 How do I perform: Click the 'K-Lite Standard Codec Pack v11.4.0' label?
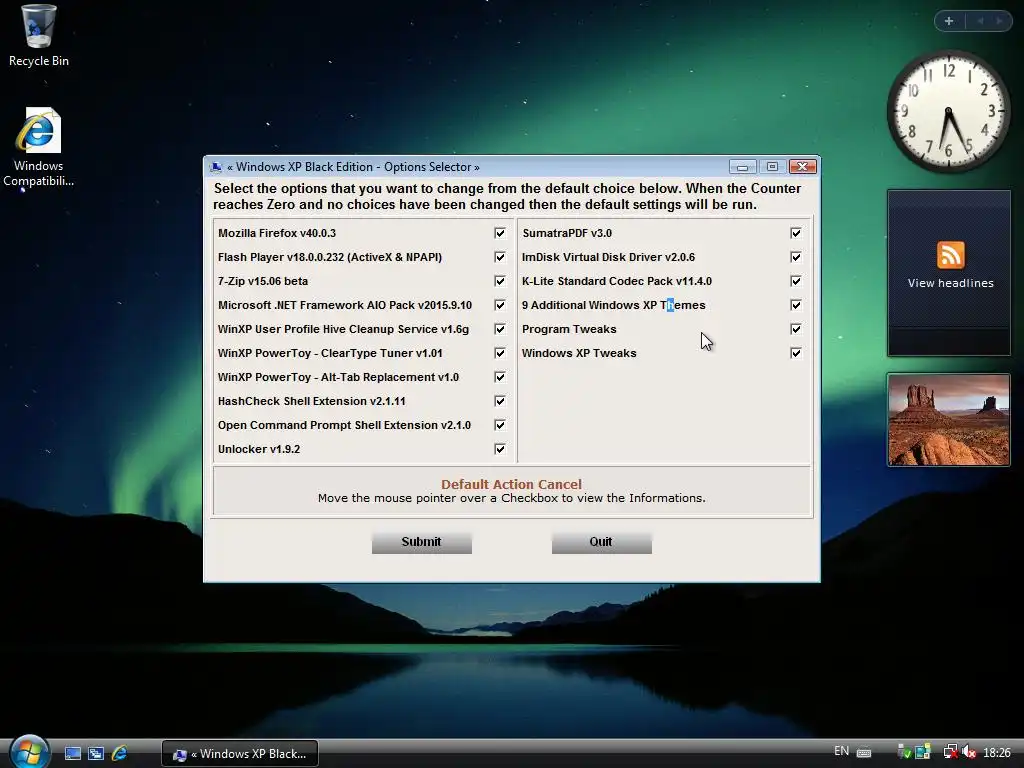(616, 281)
